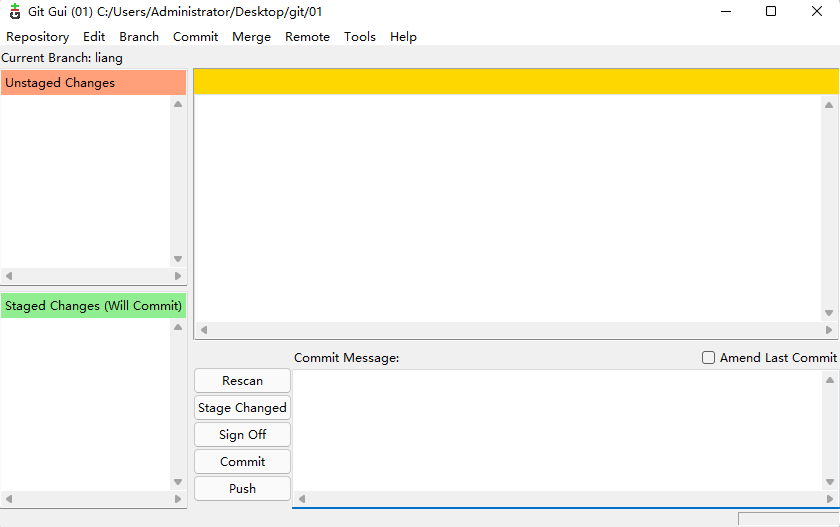Click the down arrow of commit message scrollbar
The height and width of the screenshot is (527, 840).
coord(830,482)
